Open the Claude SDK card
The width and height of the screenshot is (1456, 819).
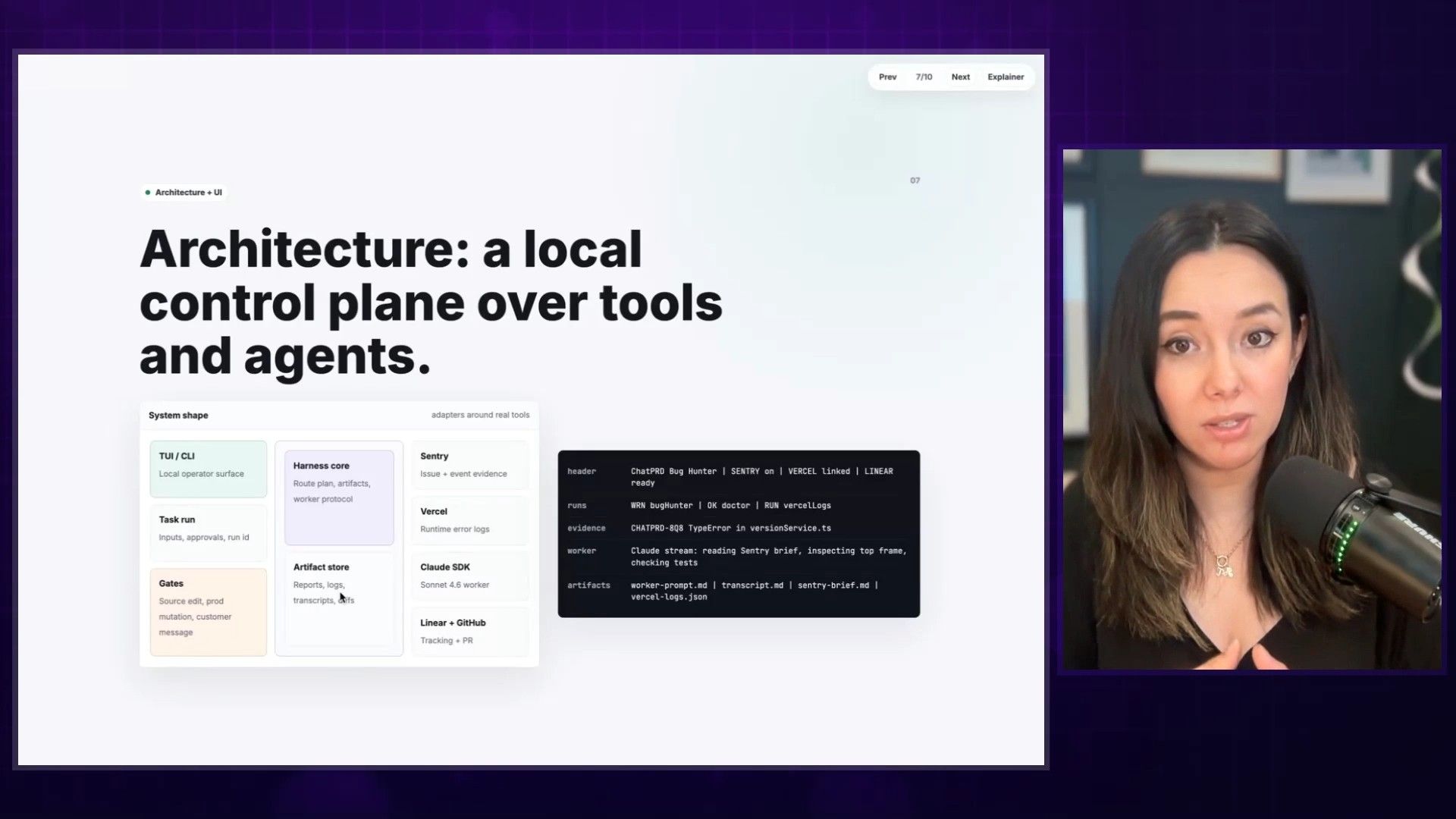[470, 576]
